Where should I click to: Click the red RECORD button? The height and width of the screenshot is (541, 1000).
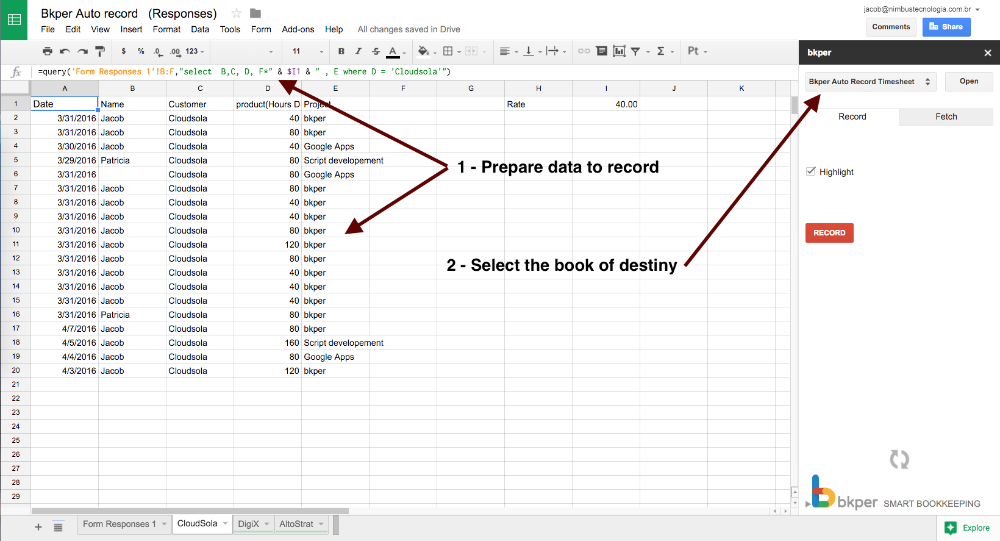click(x=829, y=233)
